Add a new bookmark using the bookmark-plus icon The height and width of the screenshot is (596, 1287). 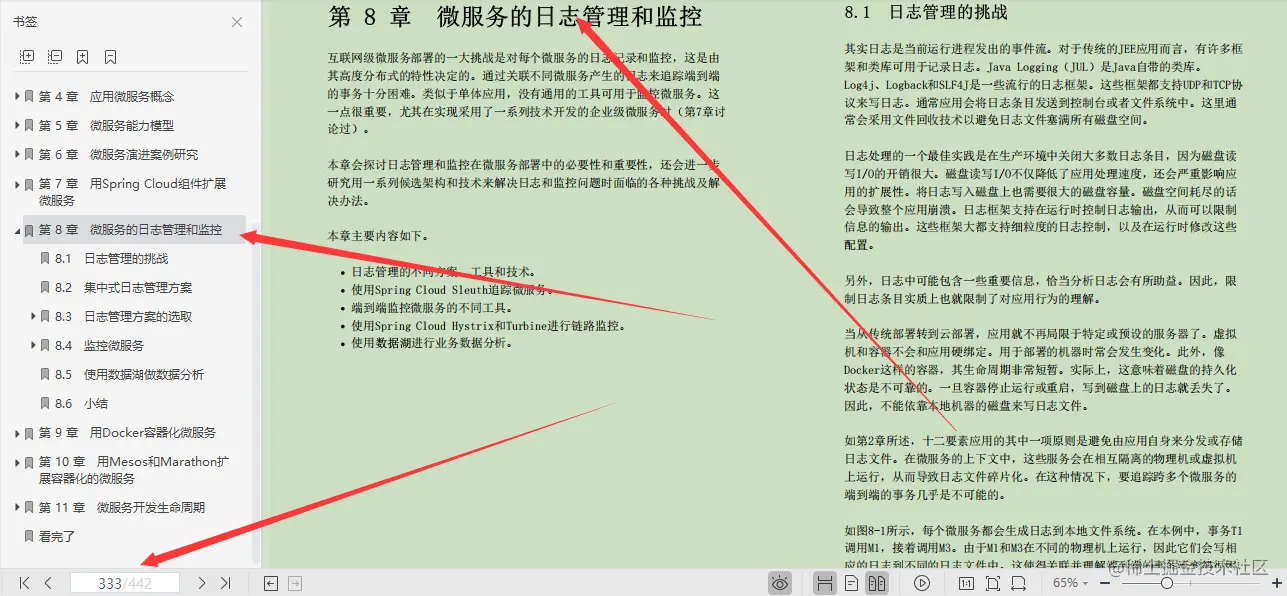(x=83, y=56)
